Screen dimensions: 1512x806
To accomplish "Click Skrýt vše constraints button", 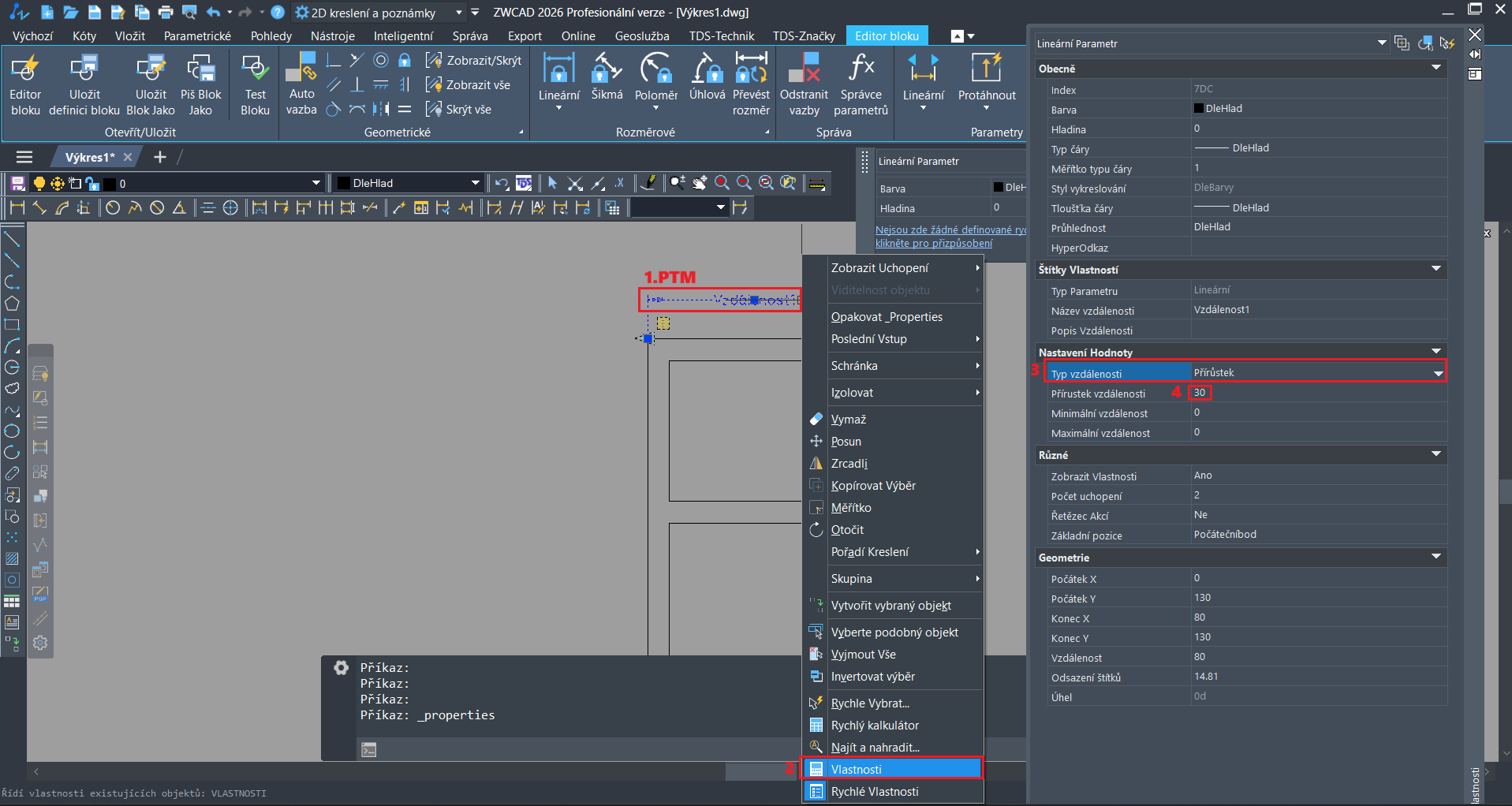I will click(458, 109).
